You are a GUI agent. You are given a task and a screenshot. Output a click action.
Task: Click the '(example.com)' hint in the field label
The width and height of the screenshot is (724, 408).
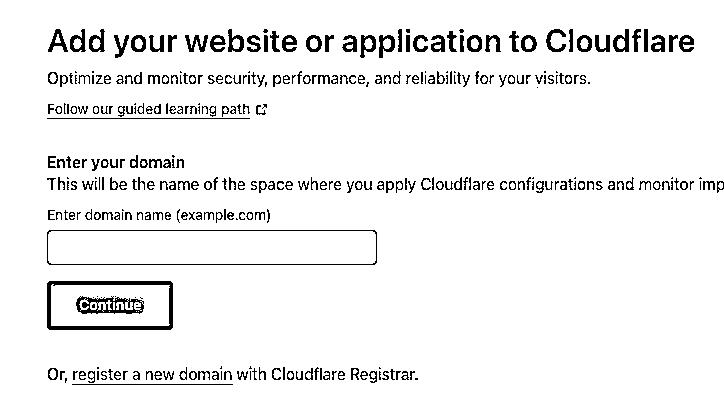pyautogui.click(x=223, y=215)
